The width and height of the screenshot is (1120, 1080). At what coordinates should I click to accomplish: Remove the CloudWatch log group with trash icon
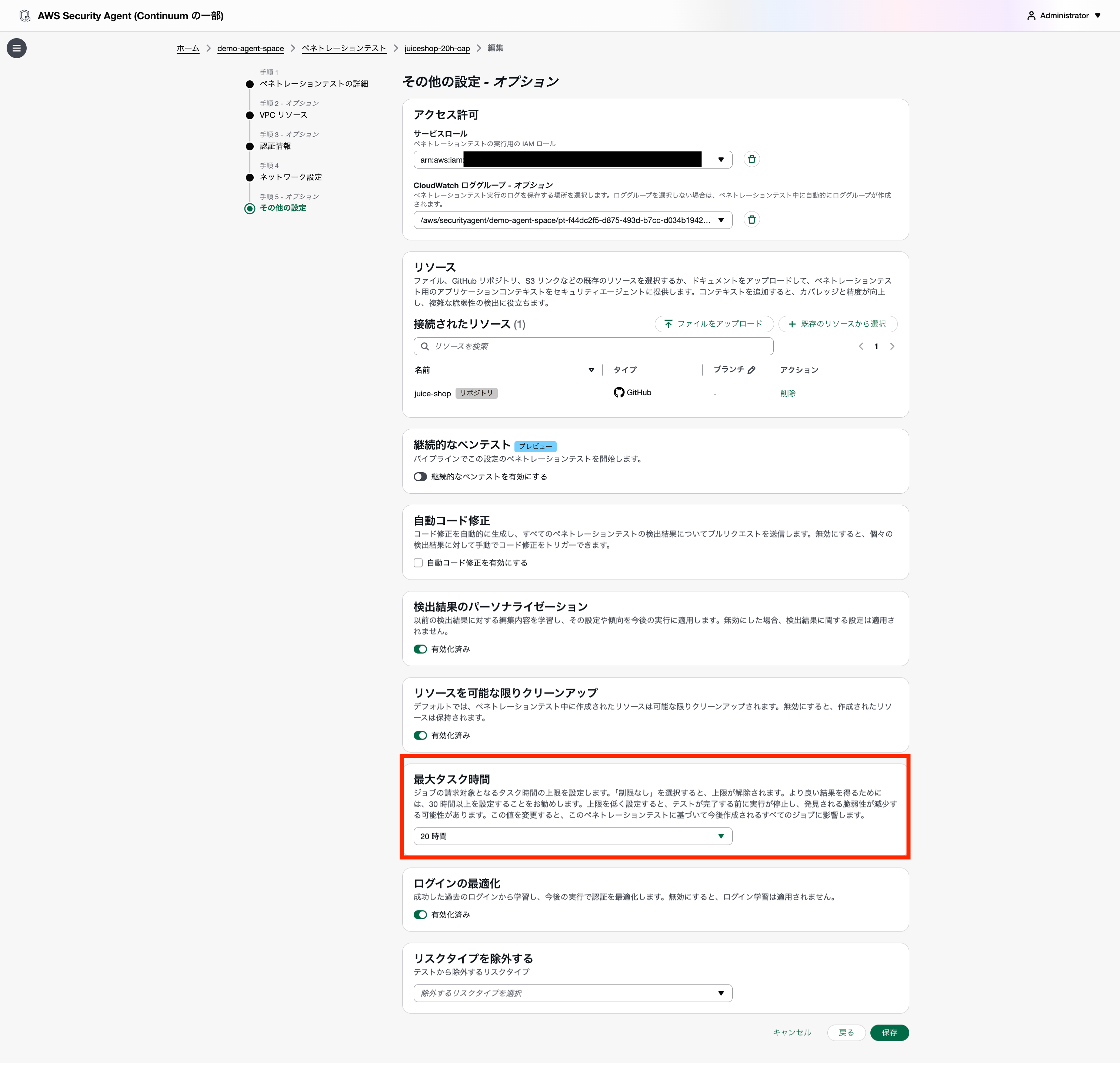(751, 219)
